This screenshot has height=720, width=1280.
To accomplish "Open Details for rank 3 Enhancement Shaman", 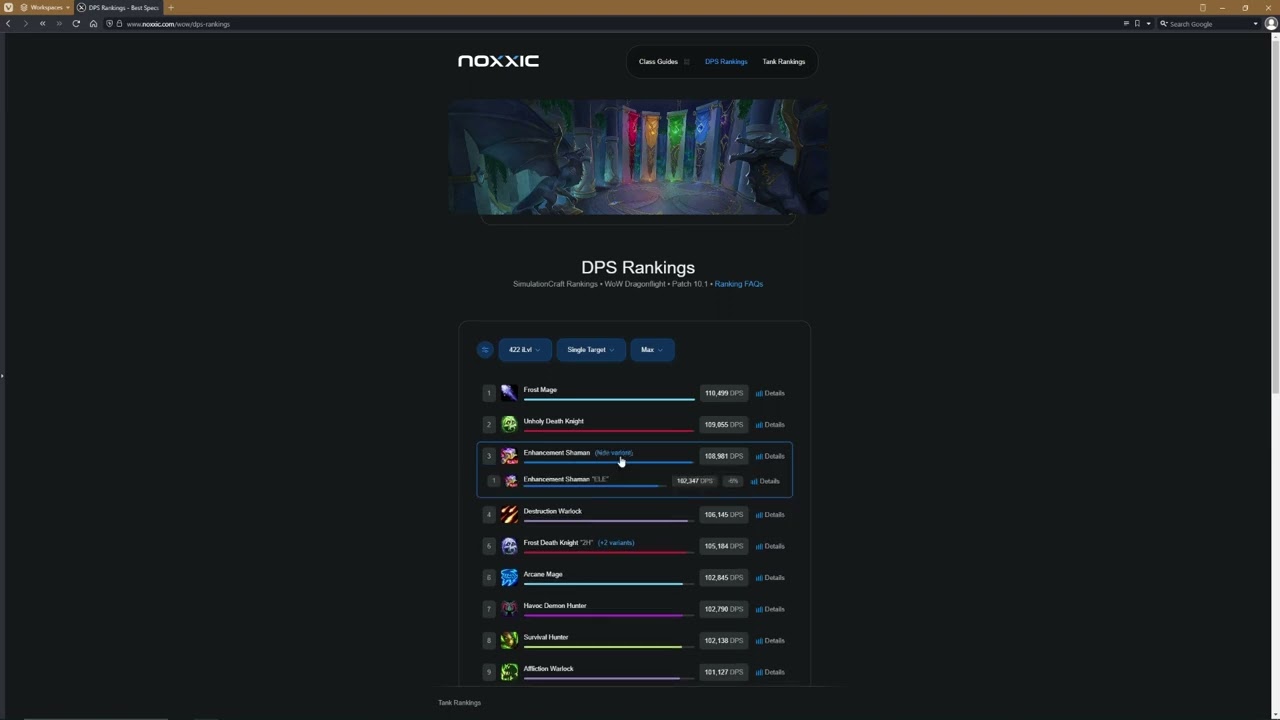I will click(x=770, y=456).
